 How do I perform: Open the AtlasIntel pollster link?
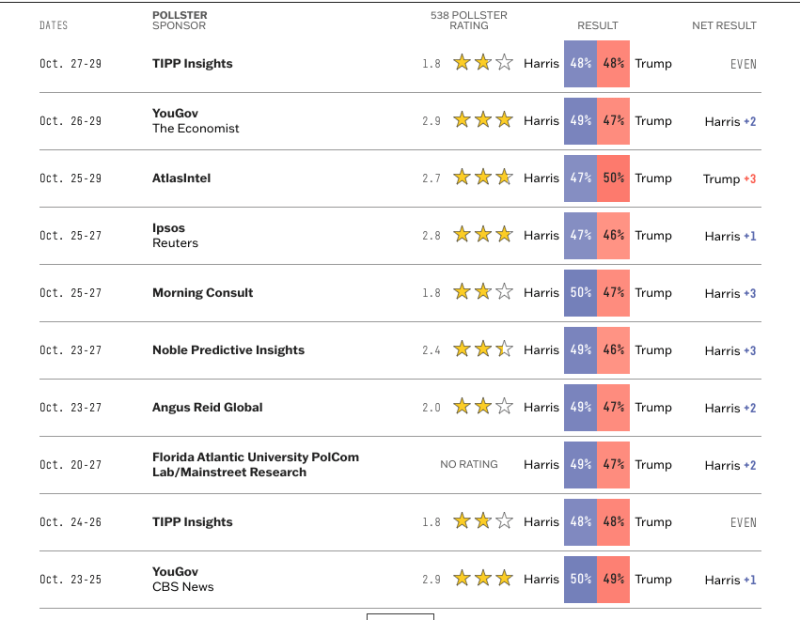(x=181, y=178)
